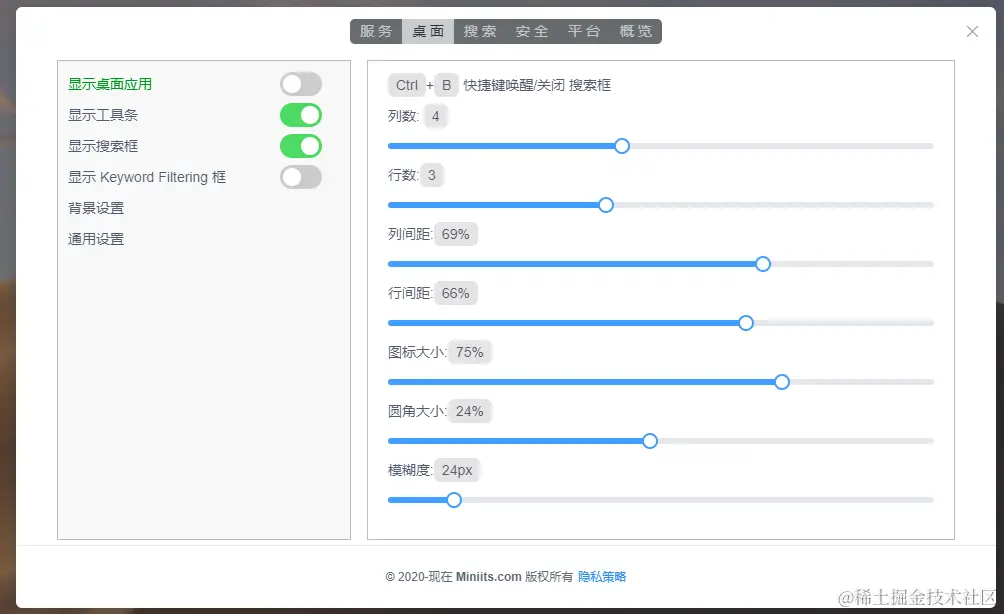Select the 安全 tab

pos(532,31)
